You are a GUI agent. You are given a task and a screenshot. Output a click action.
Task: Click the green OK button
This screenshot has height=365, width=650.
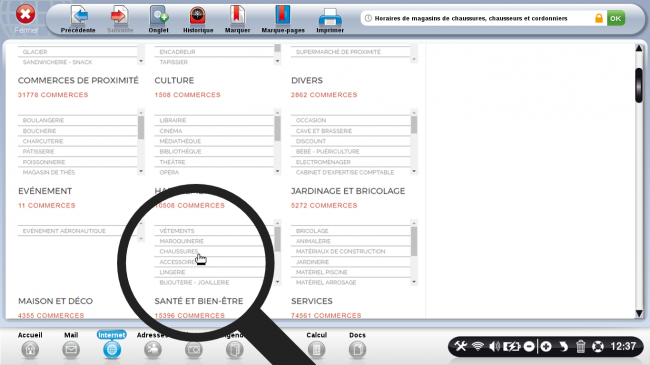tap(616, 18)
